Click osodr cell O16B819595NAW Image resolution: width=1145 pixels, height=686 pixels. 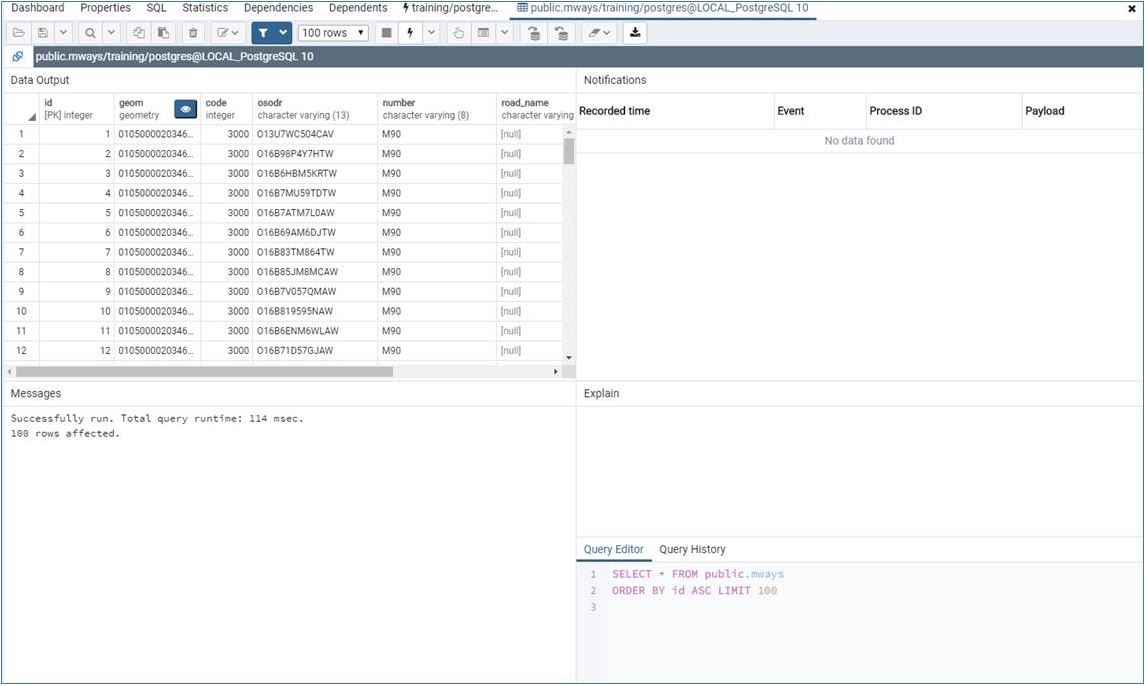(315, 311)
